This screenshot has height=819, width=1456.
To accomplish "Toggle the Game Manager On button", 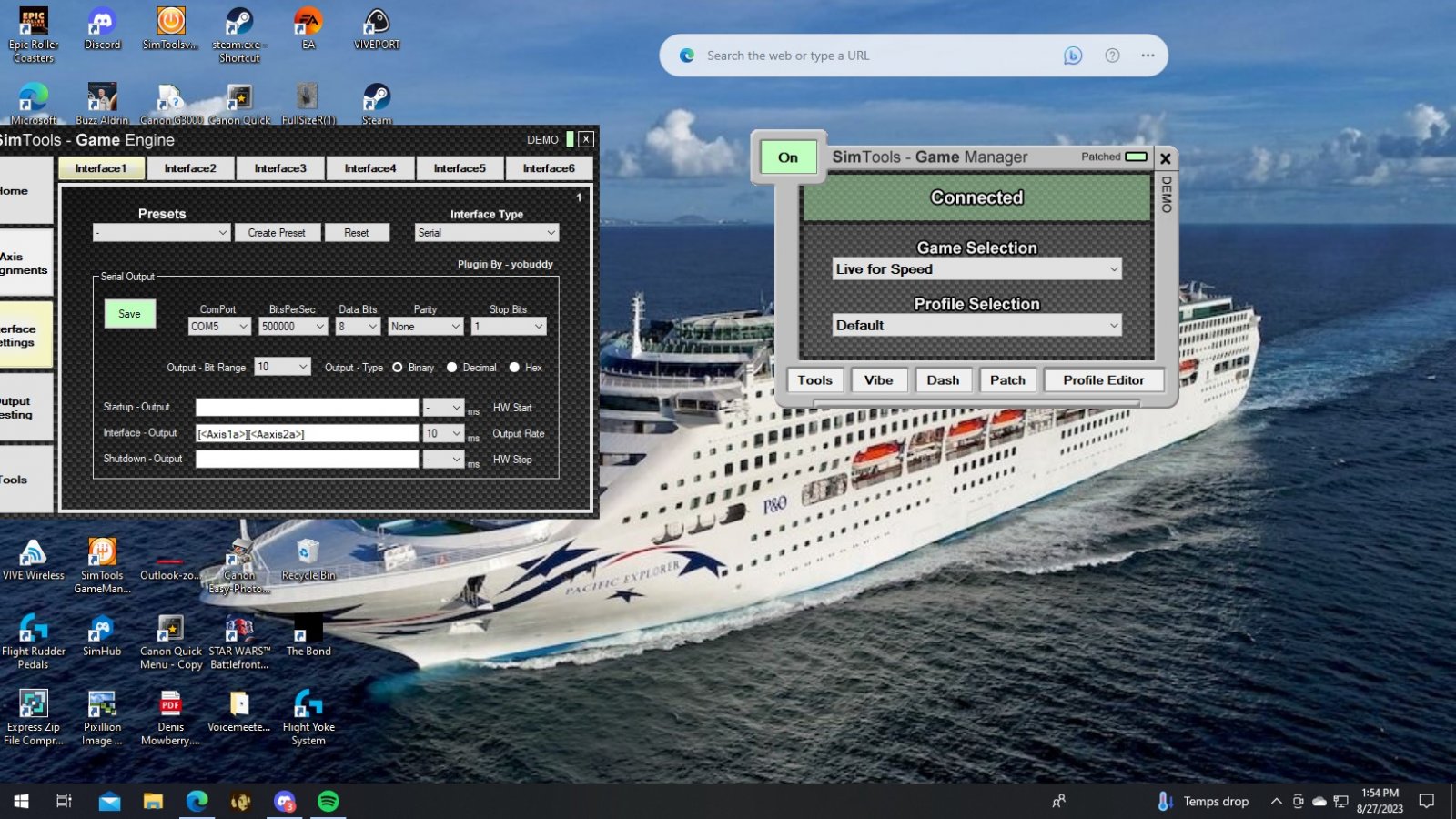I will (788, 157).
